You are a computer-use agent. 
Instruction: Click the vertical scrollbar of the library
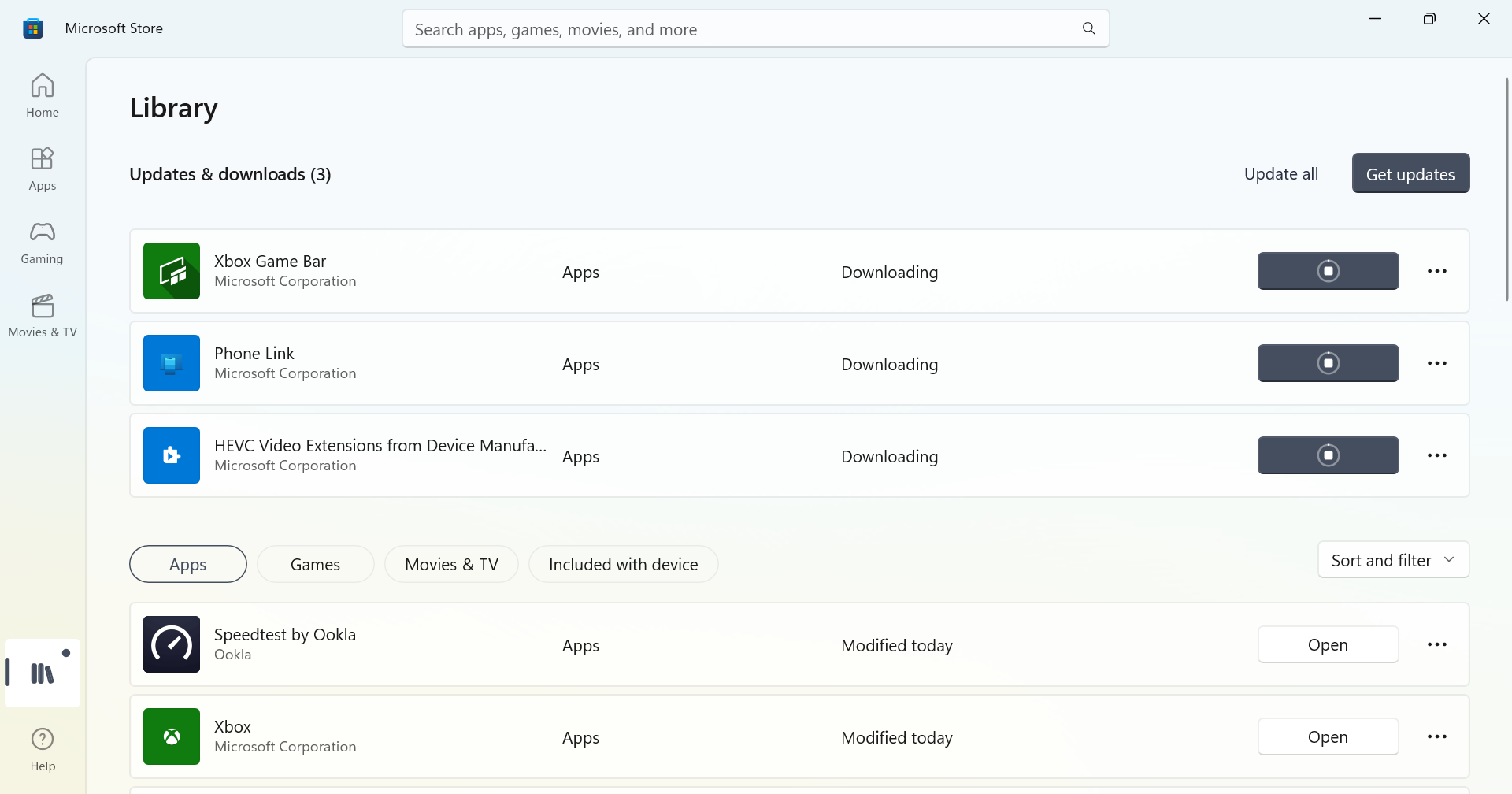point(1506,189)
